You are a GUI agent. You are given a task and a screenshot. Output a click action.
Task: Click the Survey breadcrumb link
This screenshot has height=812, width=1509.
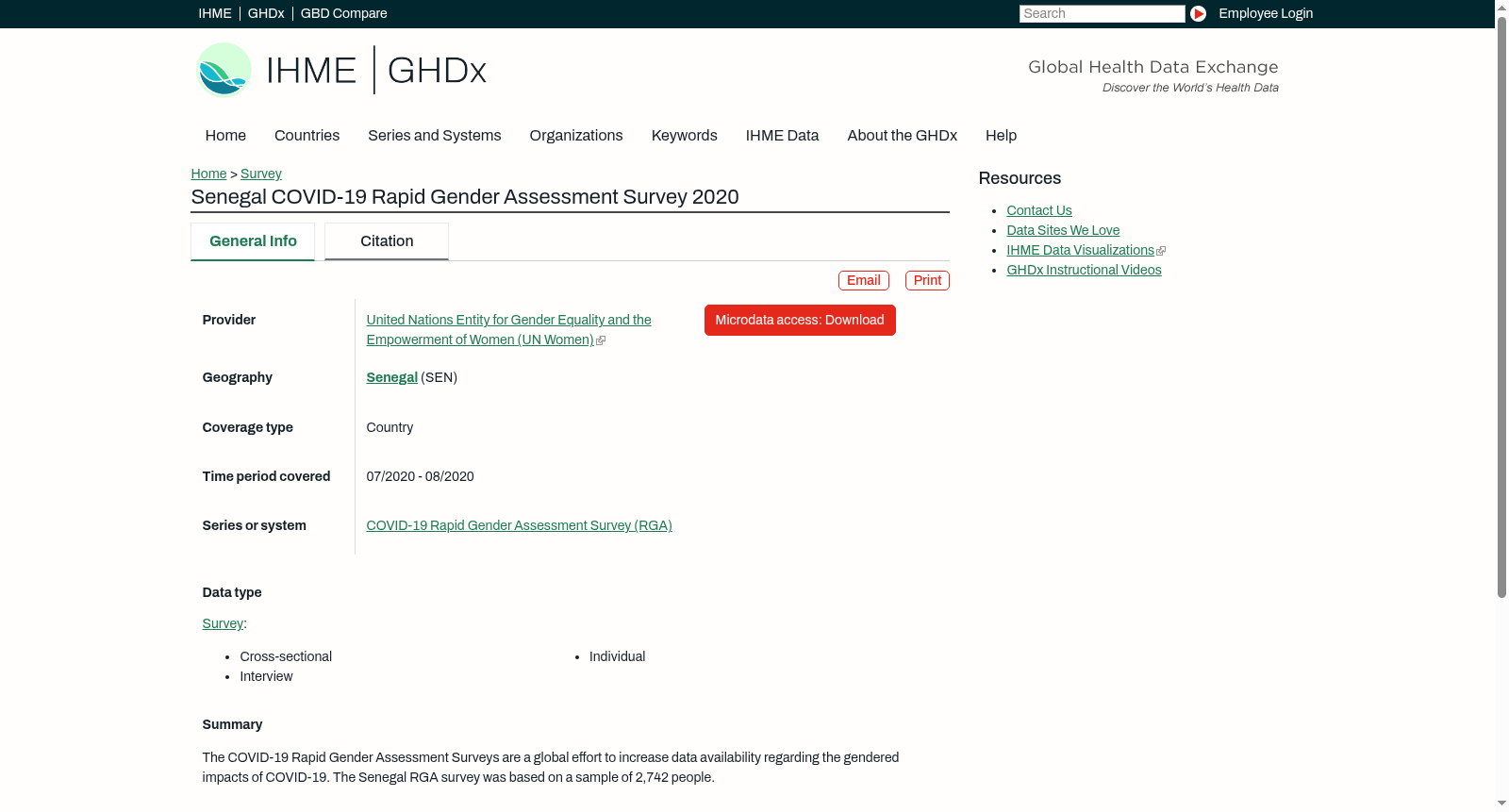[x=261, y=174]
